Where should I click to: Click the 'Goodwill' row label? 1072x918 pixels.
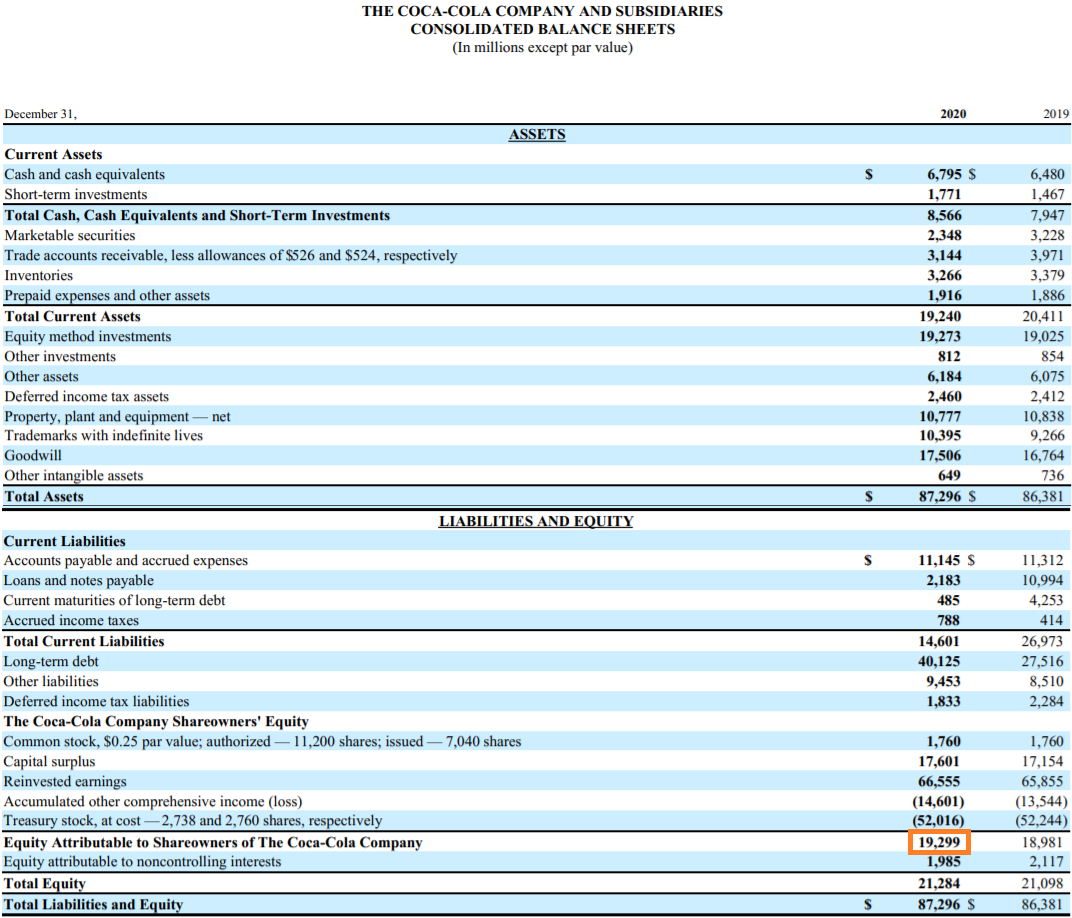point(33,455)
